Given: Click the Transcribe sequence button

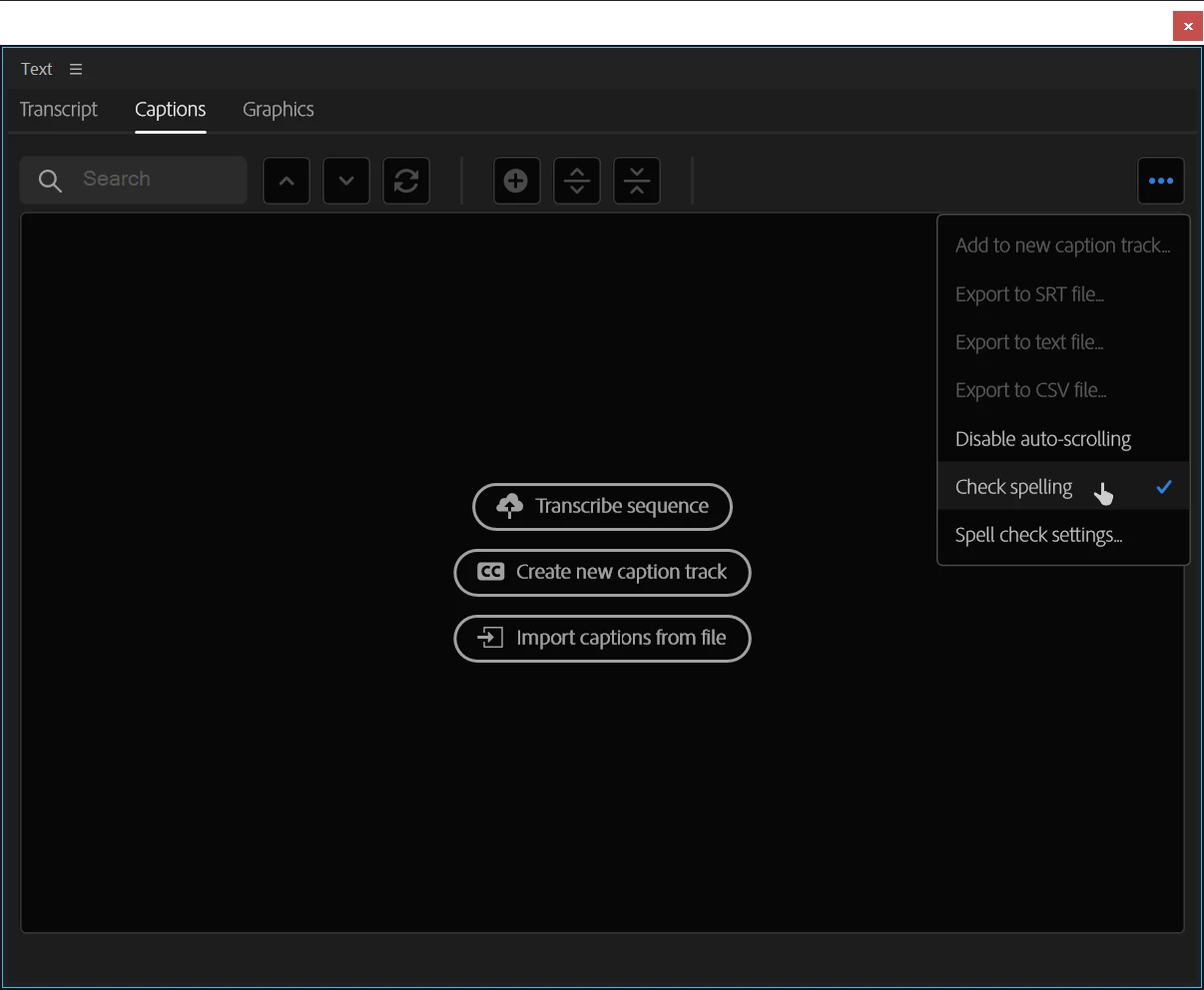Looking at the screenshot, I should tap(602, 506).
